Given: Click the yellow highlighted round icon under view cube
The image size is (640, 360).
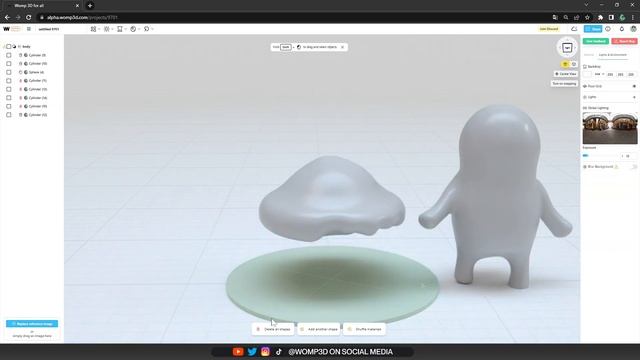Looking at the screenshot, I should [x=565, y=64].
